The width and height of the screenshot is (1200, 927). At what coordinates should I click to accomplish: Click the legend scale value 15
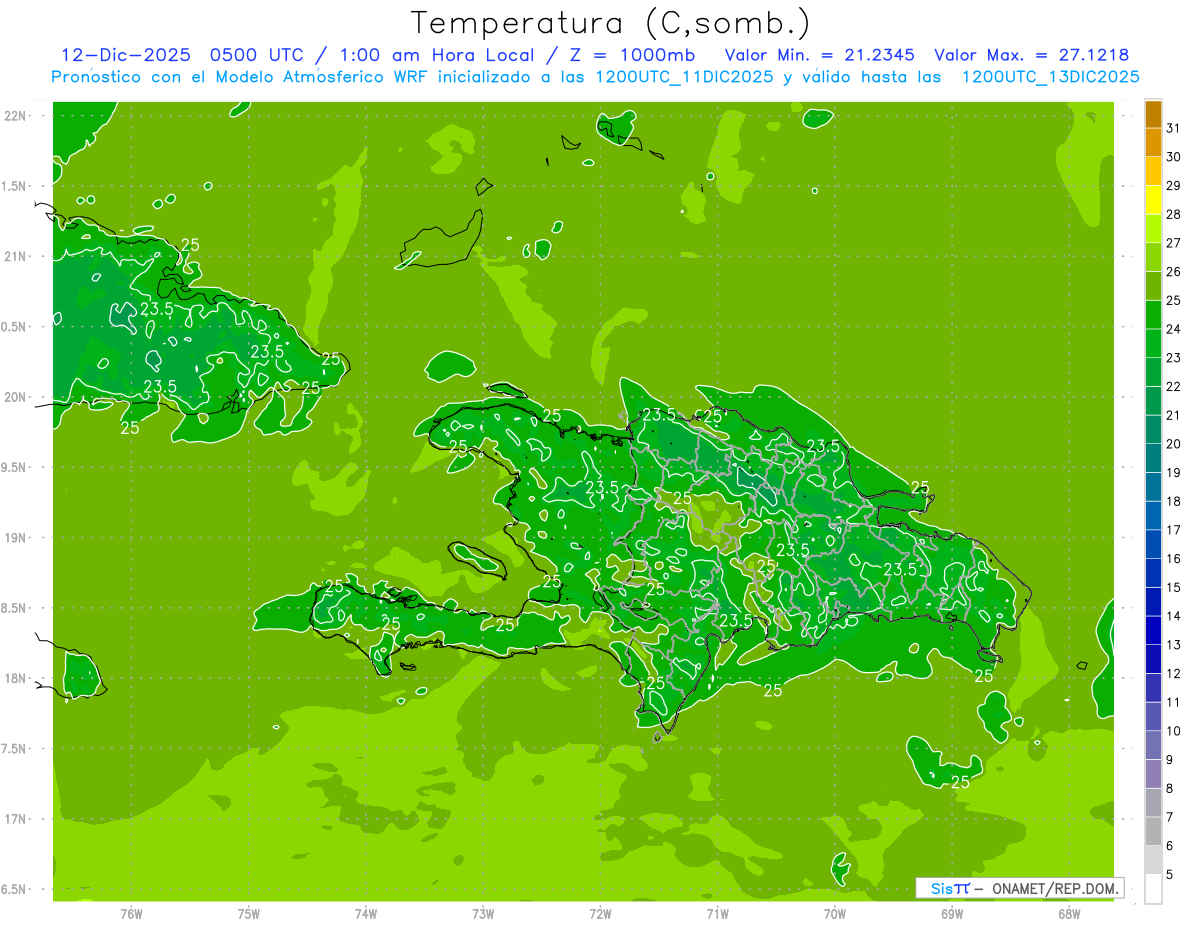pyautogui.click(x=1174, y=587)
